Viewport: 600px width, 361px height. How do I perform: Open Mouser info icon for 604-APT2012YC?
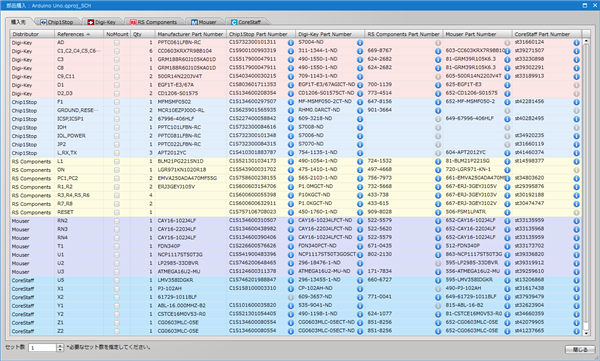[507, 153]
